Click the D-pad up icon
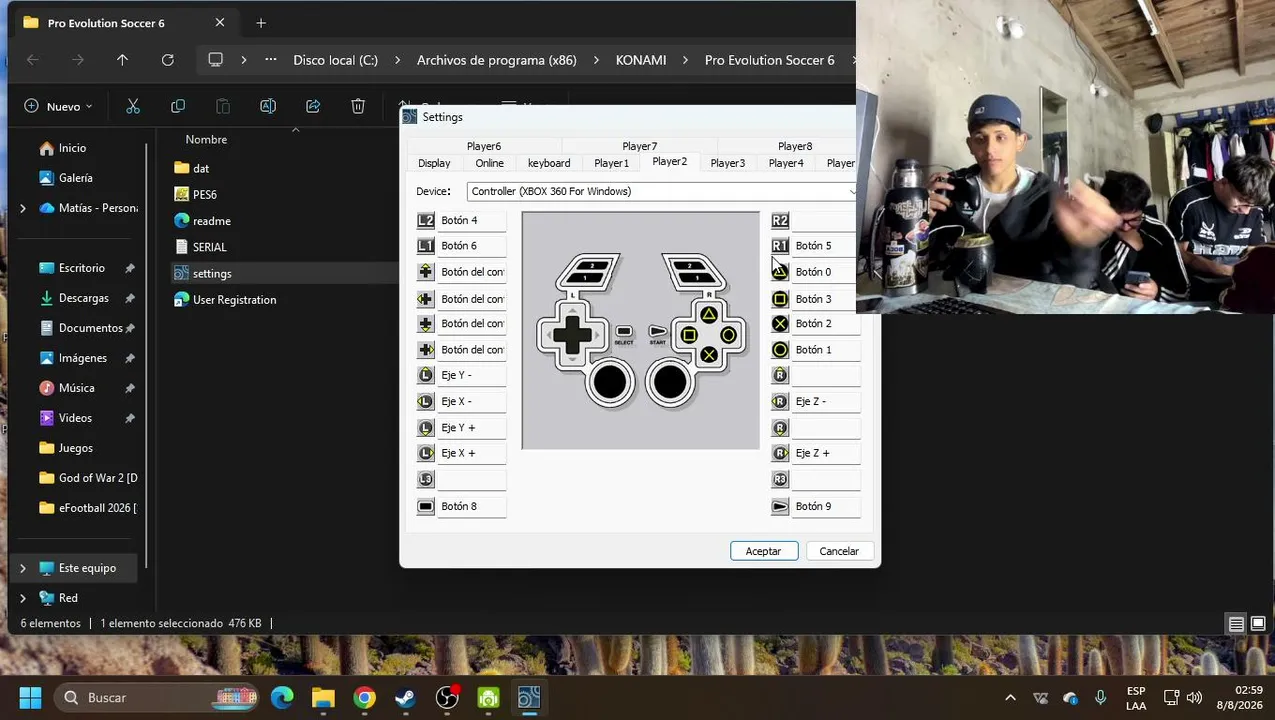 pyautogui.click(x=426, y=272)
